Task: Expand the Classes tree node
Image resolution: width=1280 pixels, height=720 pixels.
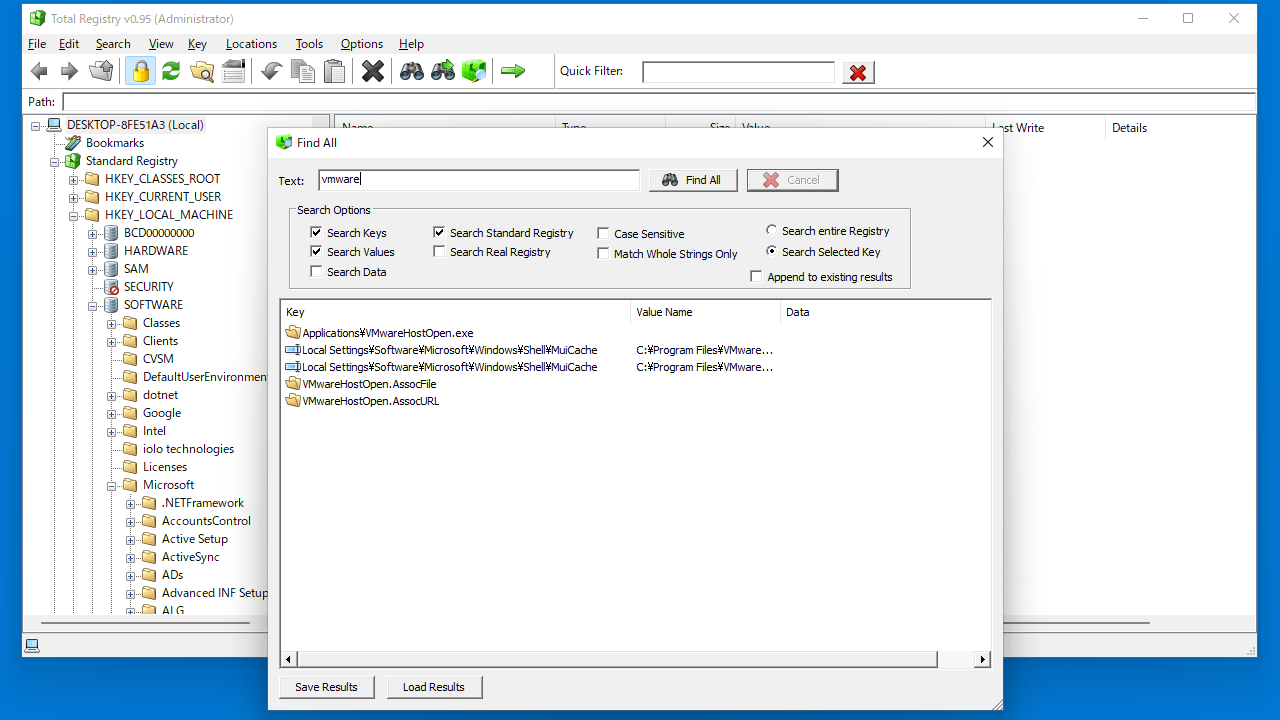Action: [112, 324]
